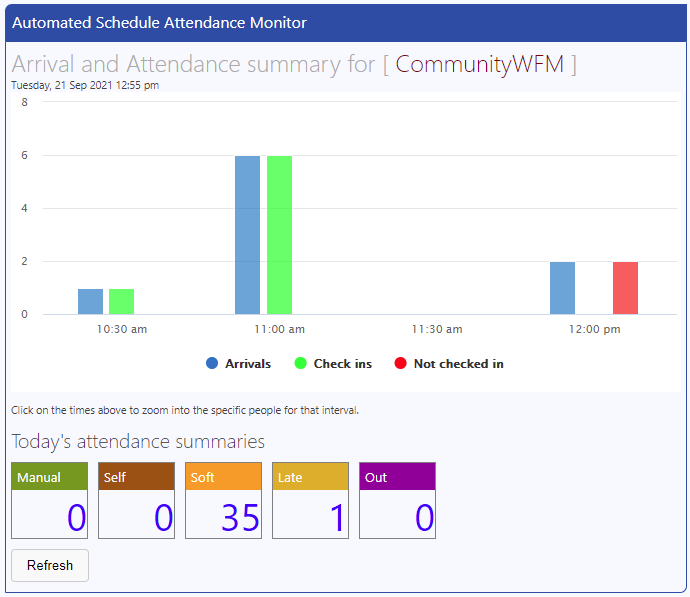This screenshot has width=690, height=597.
Task: Click the 10:30 am time label
Action: 122,329
